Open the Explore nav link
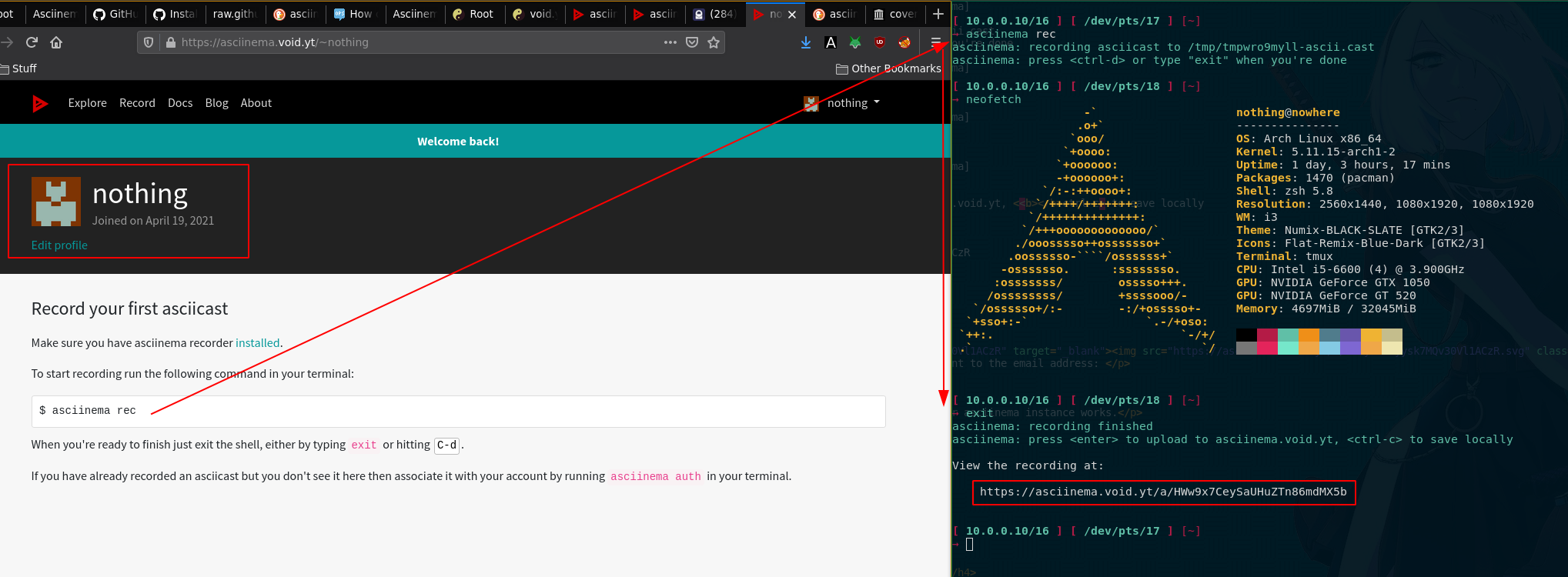 coord(88,103)
